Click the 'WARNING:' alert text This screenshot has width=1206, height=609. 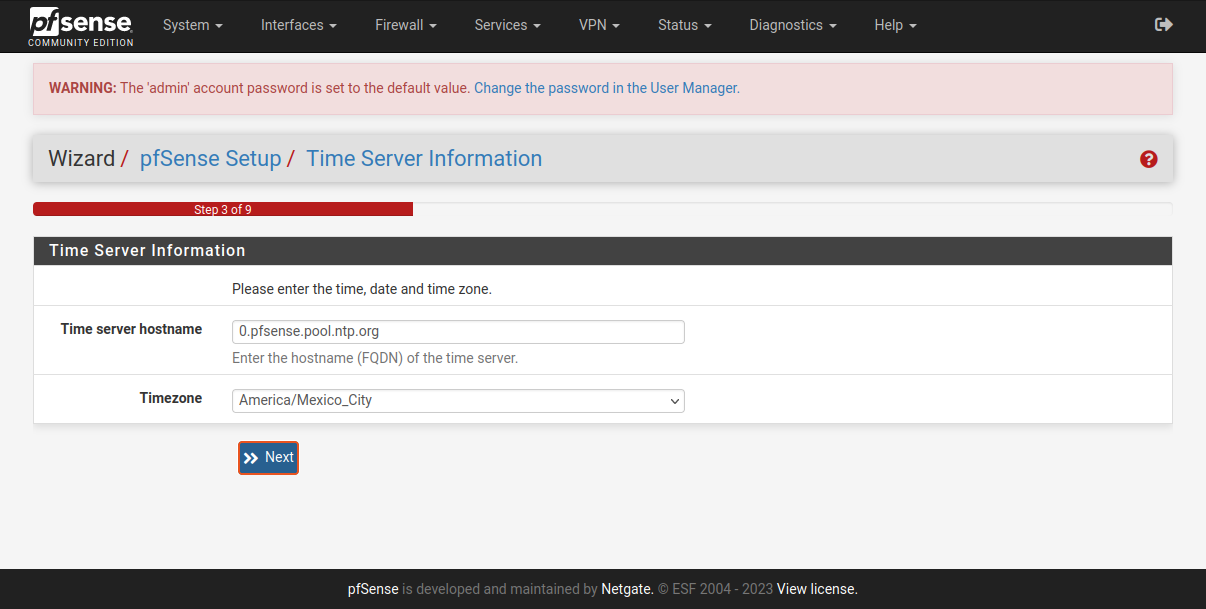coord(83,88)
